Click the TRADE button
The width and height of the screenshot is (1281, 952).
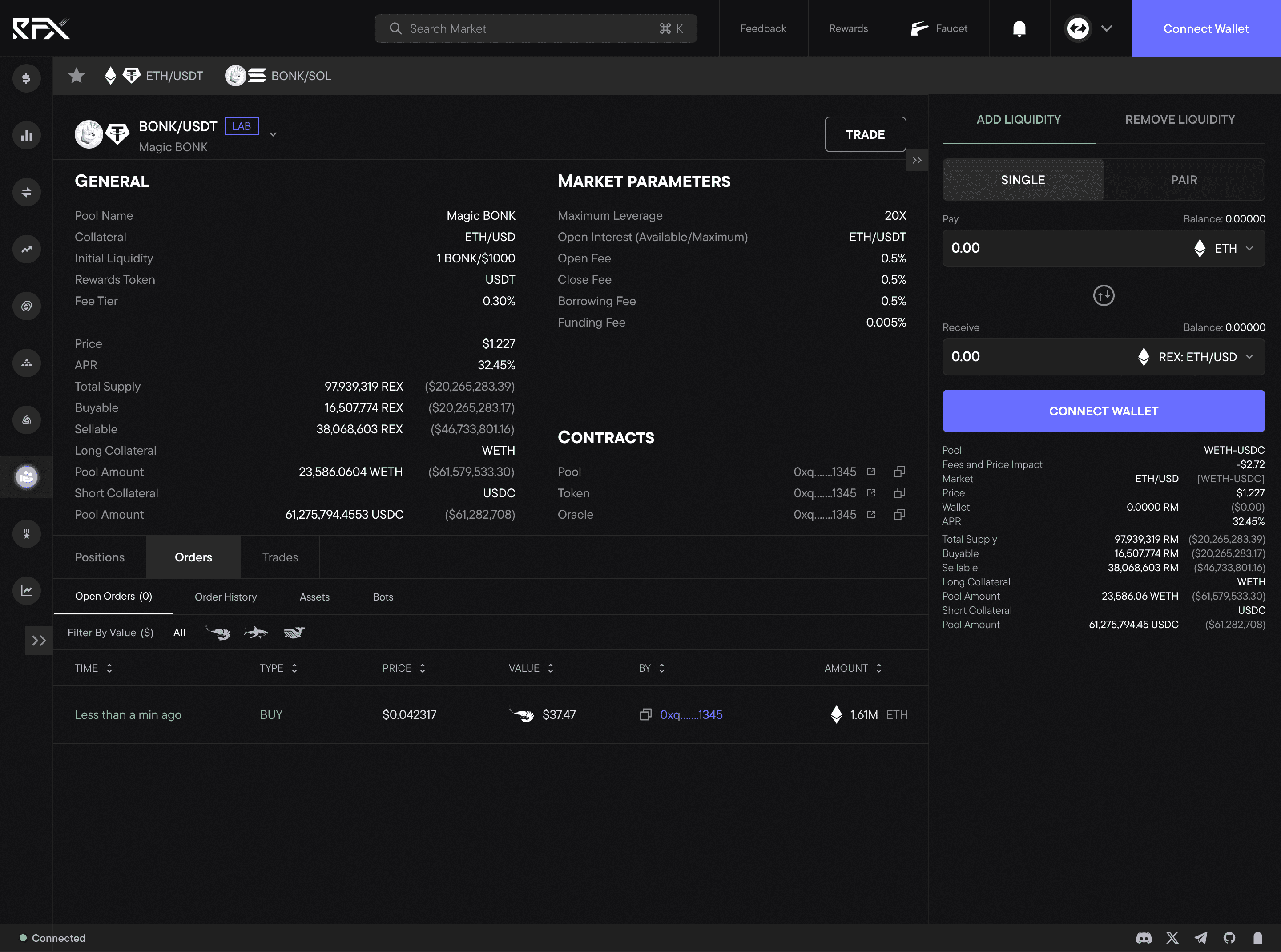[x=864, y=134]
